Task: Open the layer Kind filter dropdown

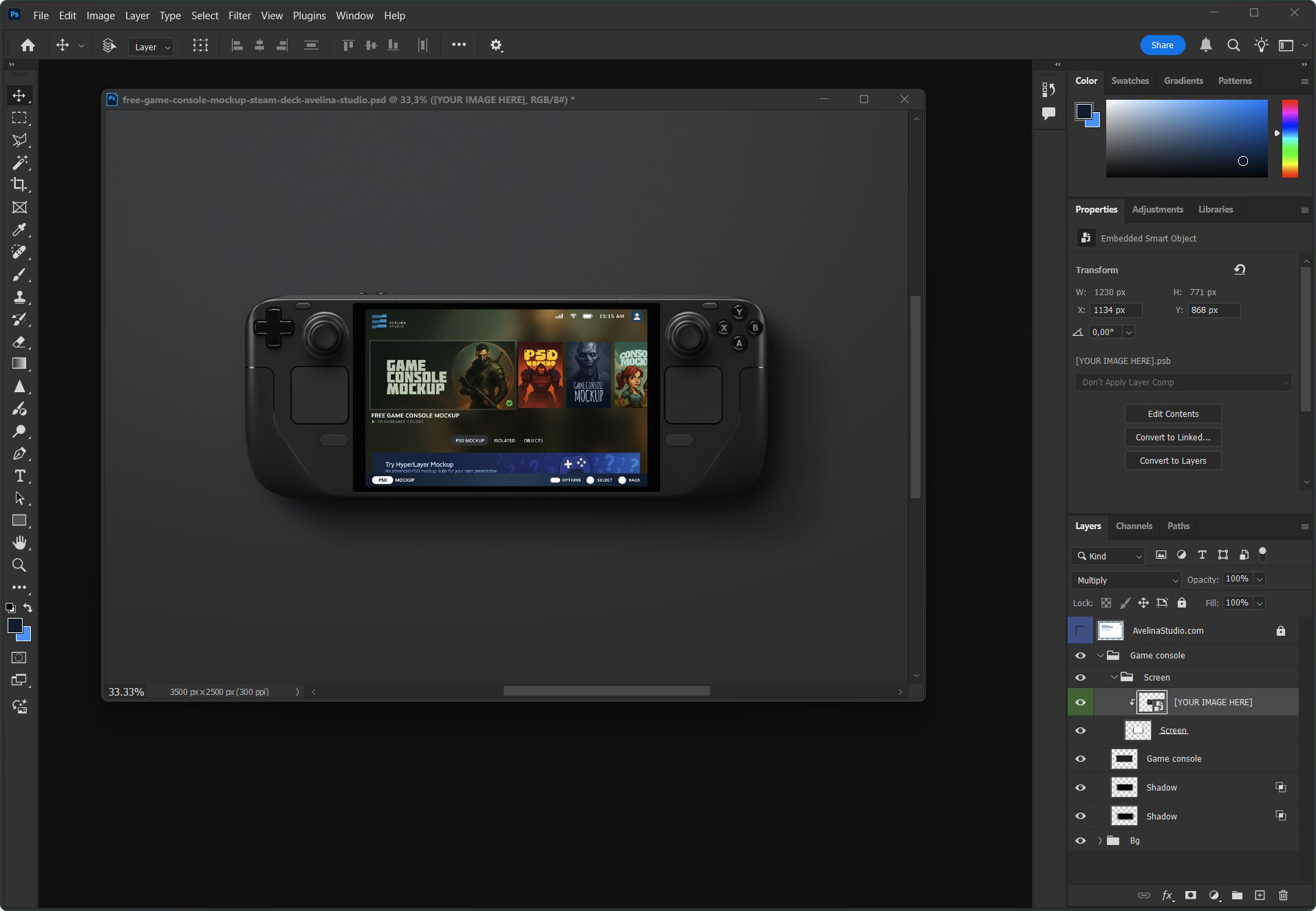Action: 1108,556
